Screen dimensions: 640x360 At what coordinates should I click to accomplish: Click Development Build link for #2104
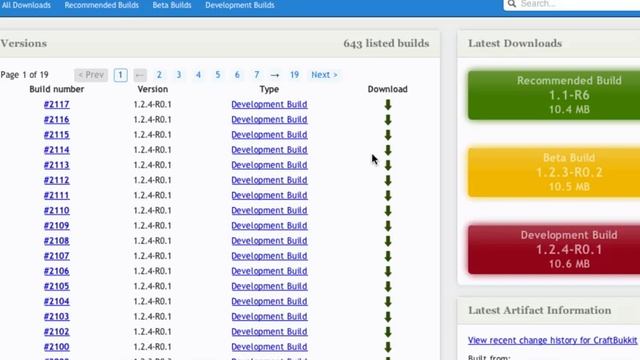tap(269, 301)
